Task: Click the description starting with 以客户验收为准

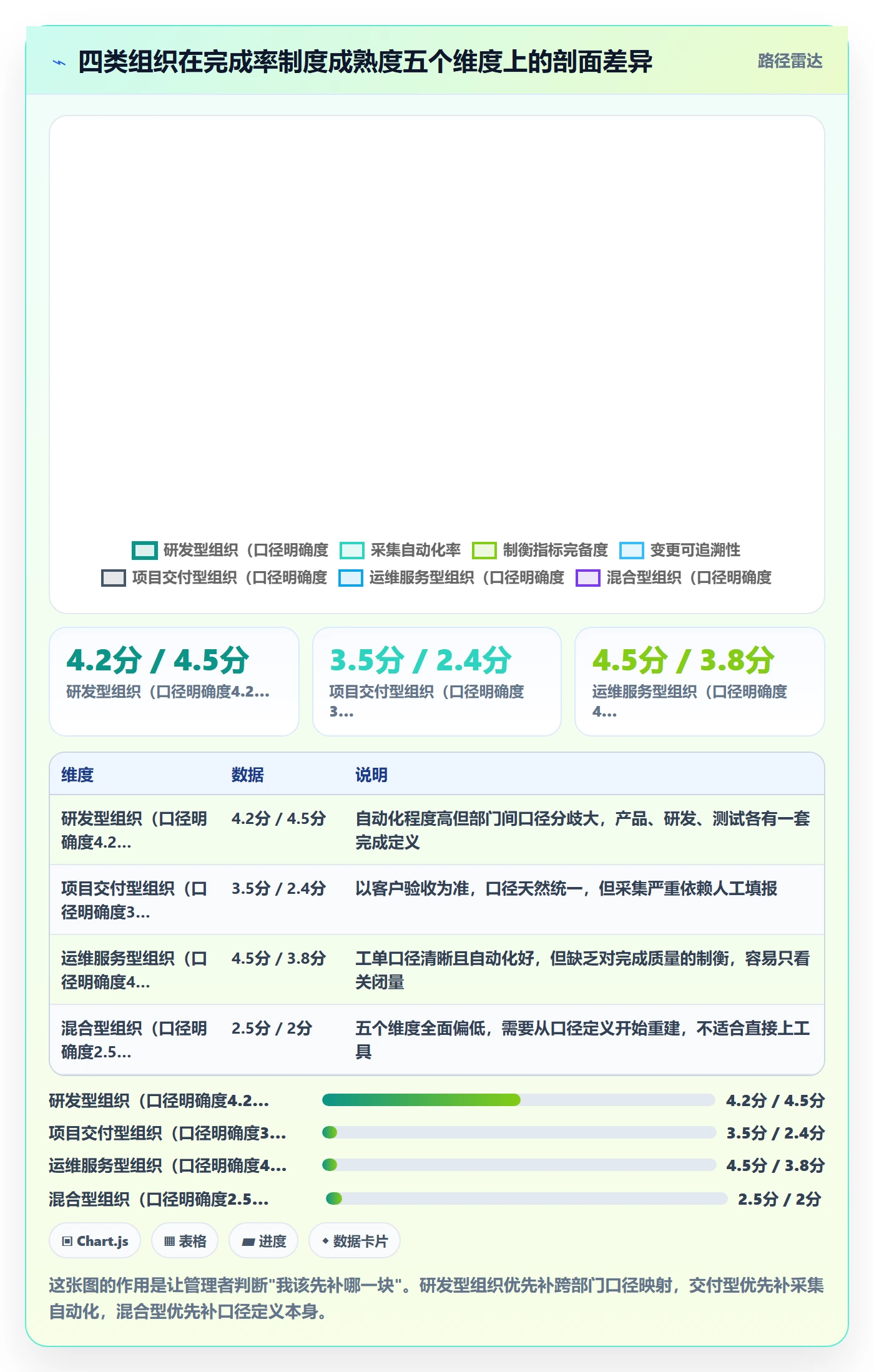Action: 566,888
